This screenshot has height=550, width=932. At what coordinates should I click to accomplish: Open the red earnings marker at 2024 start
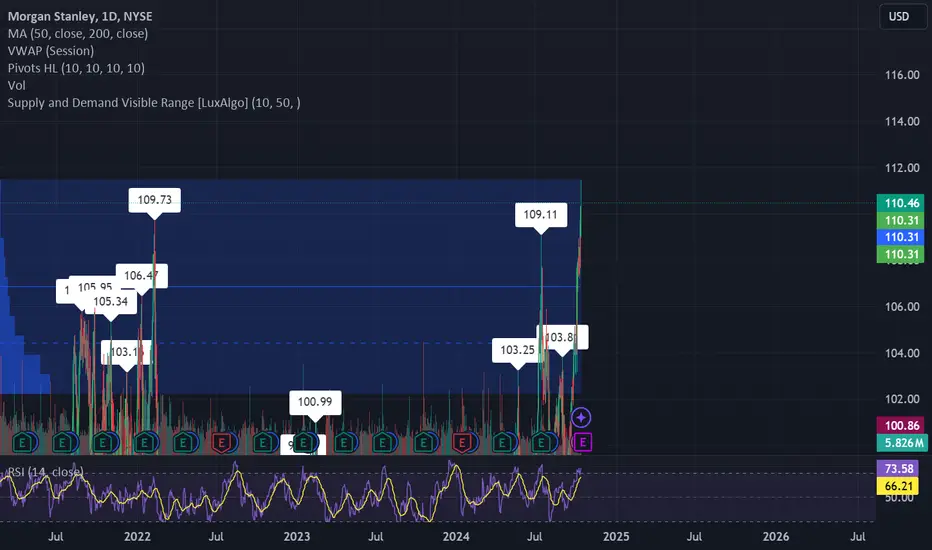point(462,442)
